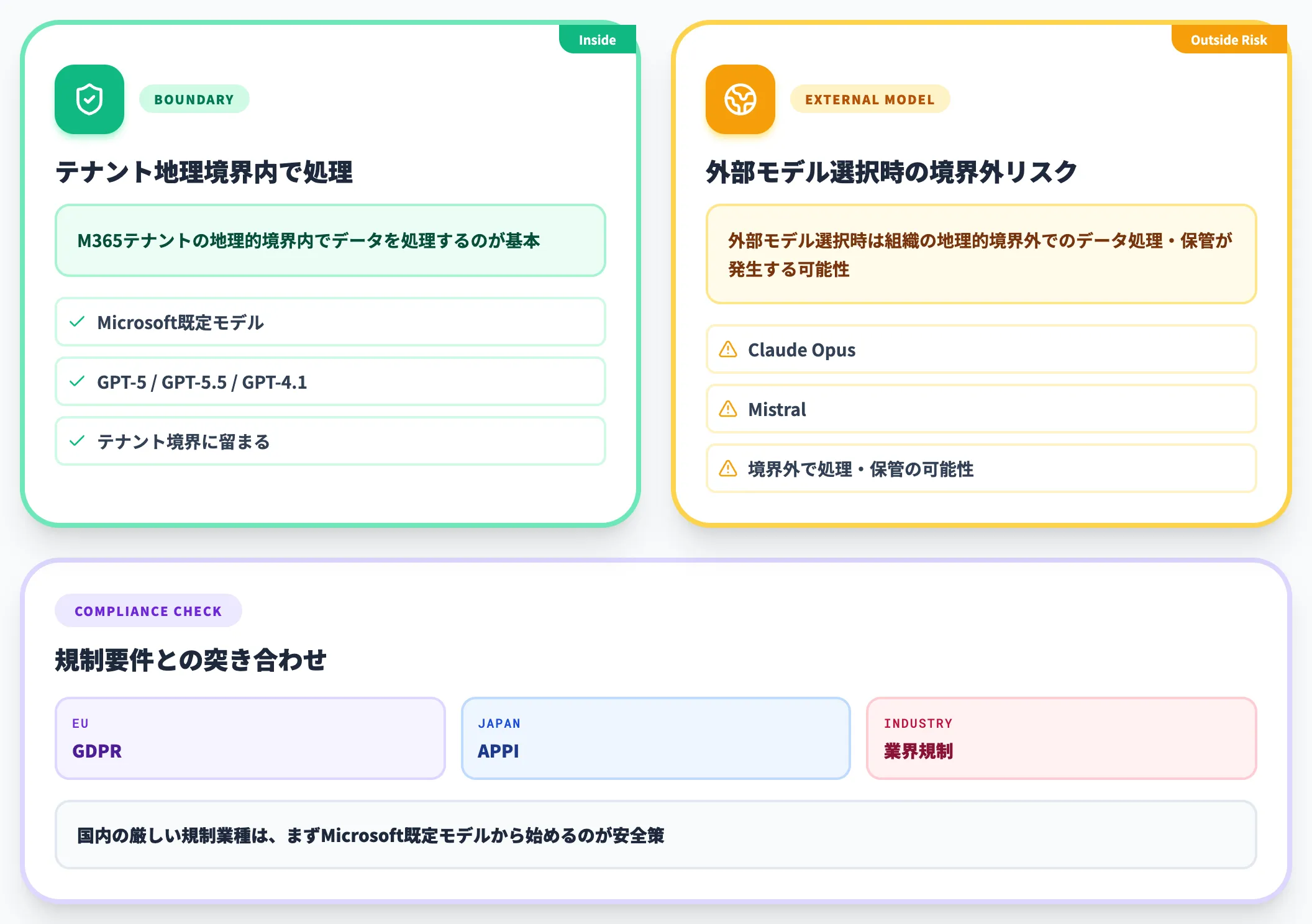Click checkmark beside GPT-5 / GPT-5.5 / GPT-4.1
Viewport: 1312px width, 924px height.
point(77,381)
